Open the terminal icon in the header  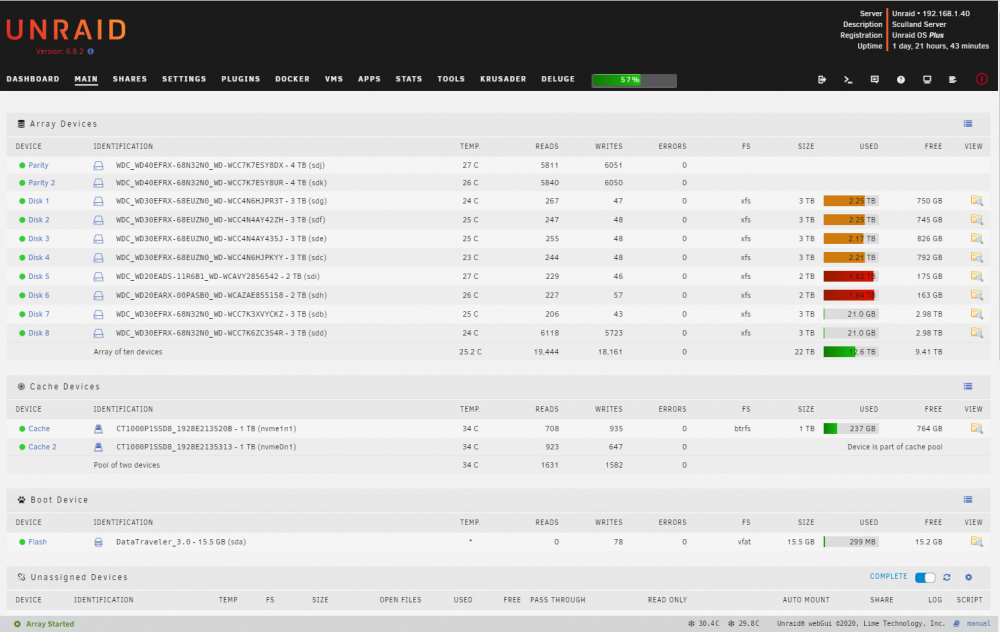848,80
